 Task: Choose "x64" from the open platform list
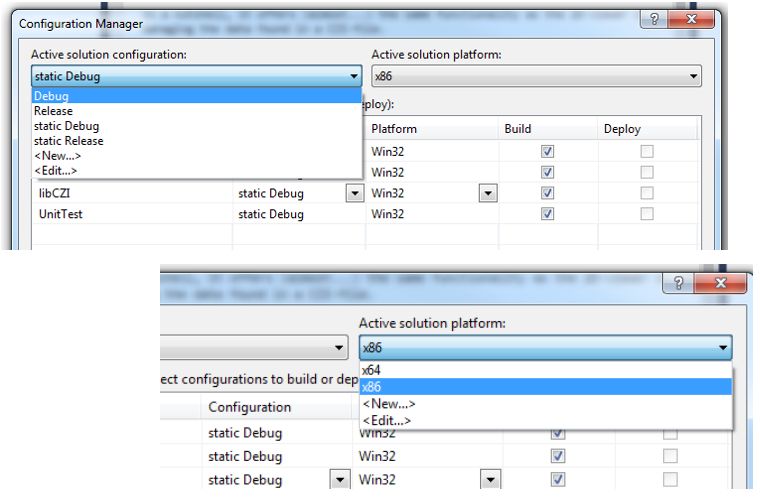[x=546, y=370]
